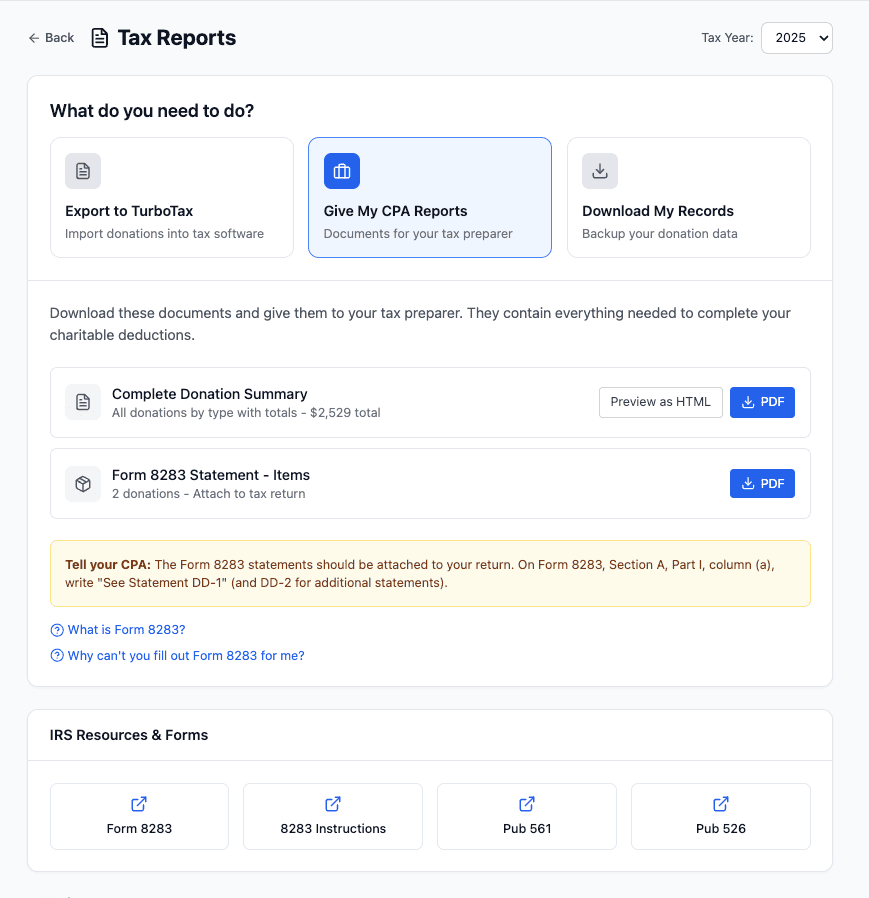Click the briefcase icon for CPA Reports
This screenshot has width=869, height=898.
tap(342, 171)
